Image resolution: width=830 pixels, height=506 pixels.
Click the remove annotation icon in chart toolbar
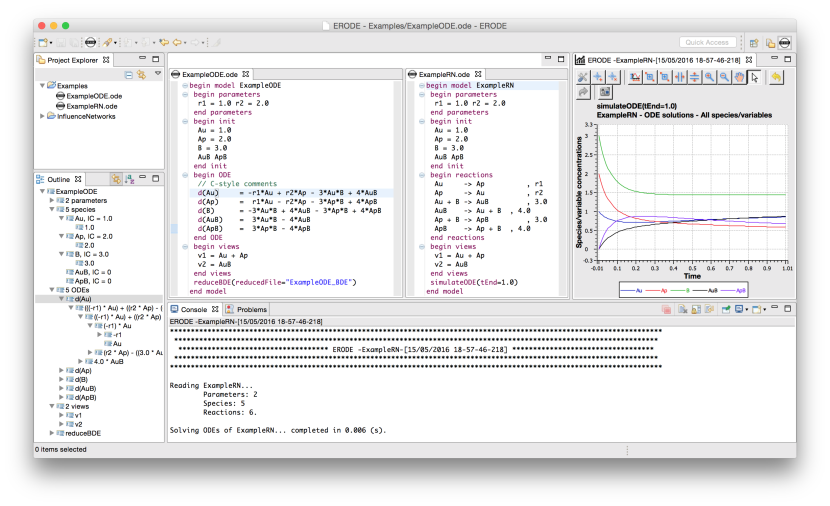(612, 77)
